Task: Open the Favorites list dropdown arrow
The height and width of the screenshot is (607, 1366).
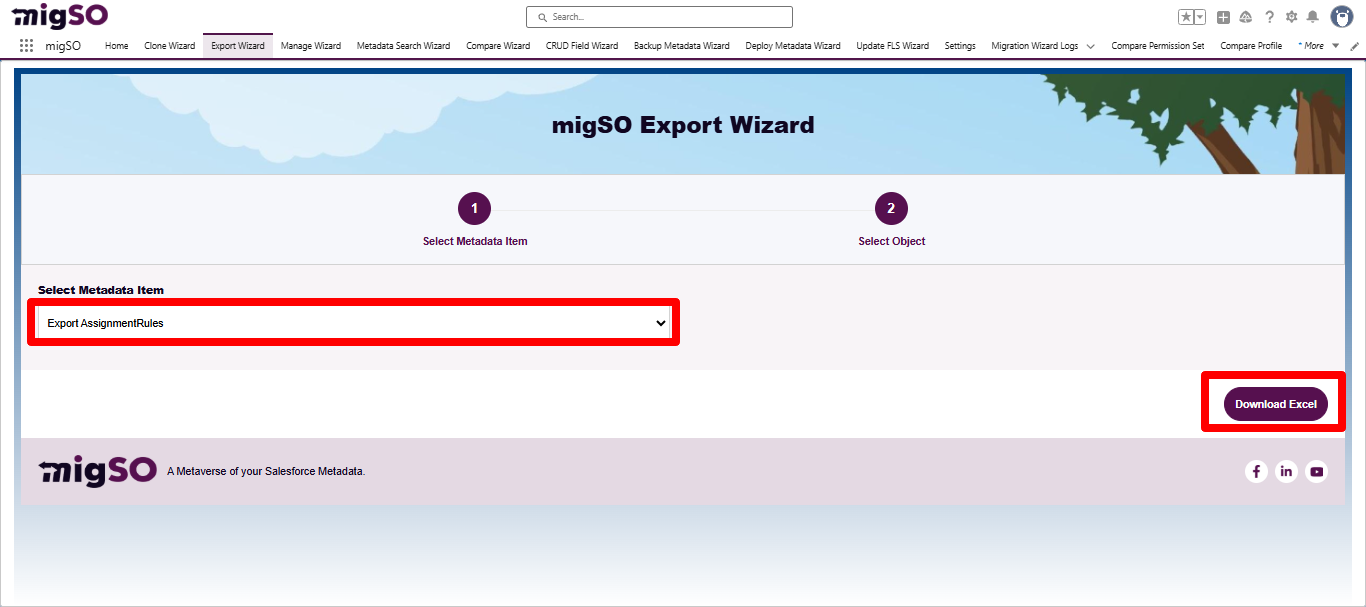Action: pos(1200,17)
